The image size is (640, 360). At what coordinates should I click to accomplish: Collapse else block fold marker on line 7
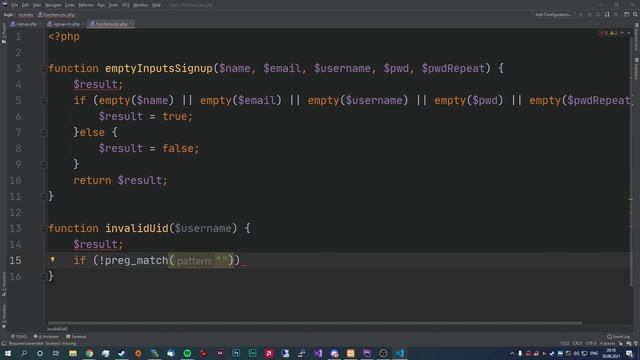tap(44, 132)
